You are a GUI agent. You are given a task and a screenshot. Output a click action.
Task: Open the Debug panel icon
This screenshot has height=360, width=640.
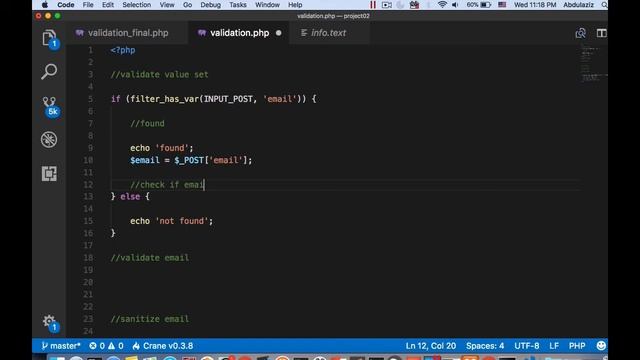[49, 140]
